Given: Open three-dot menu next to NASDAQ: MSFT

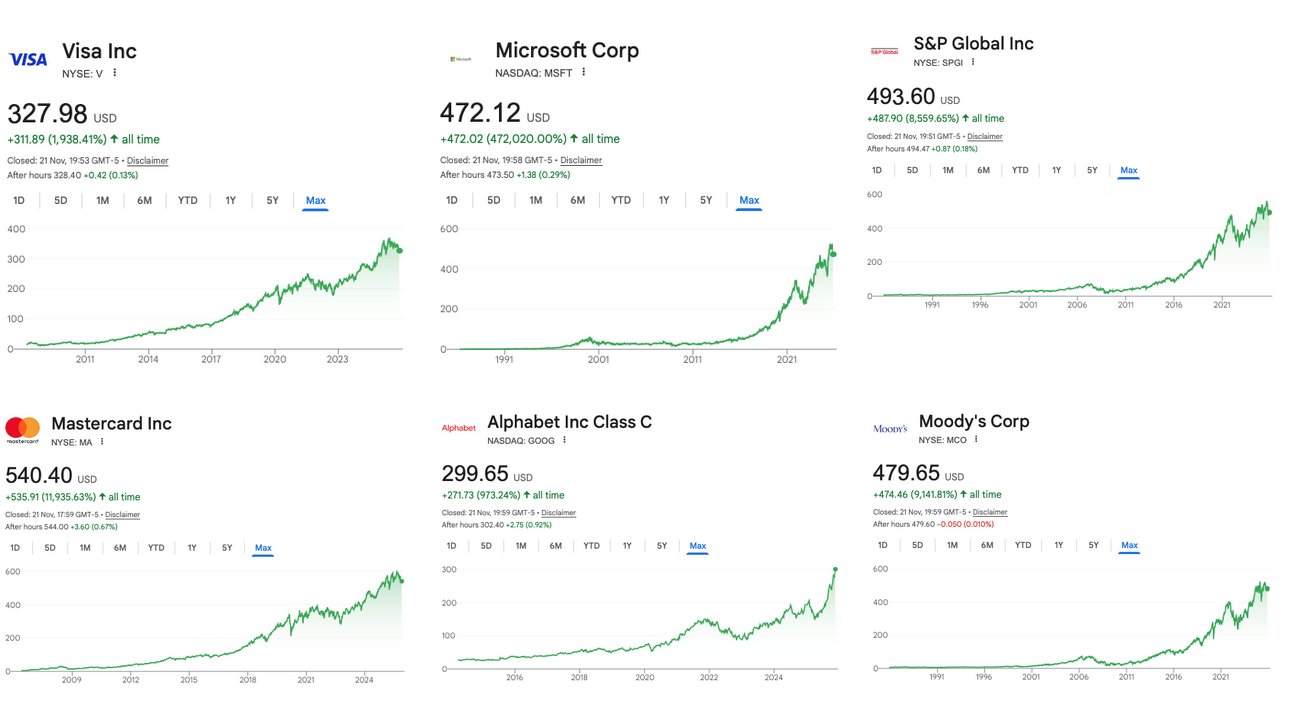Looking at the screenshot, I should [x=584, y=72].
